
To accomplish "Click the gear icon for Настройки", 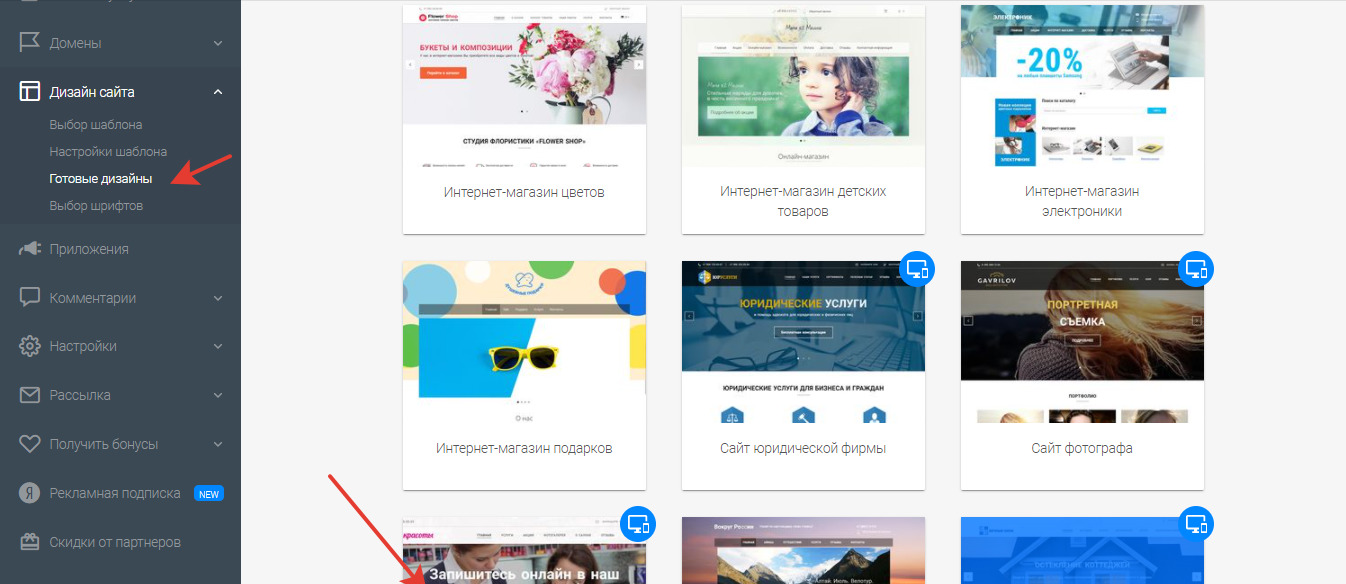I will click(30, 346).
